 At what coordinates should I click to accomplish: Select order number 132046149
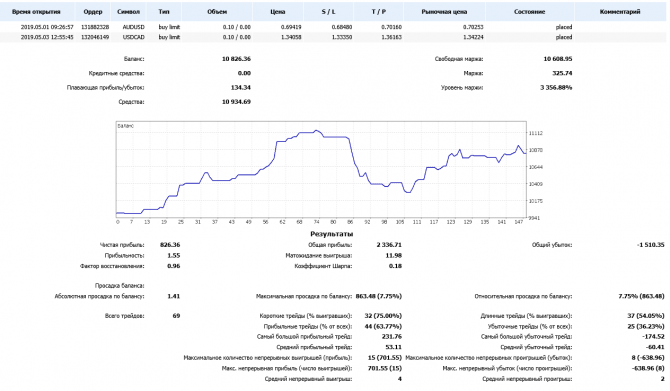[95, 37]
